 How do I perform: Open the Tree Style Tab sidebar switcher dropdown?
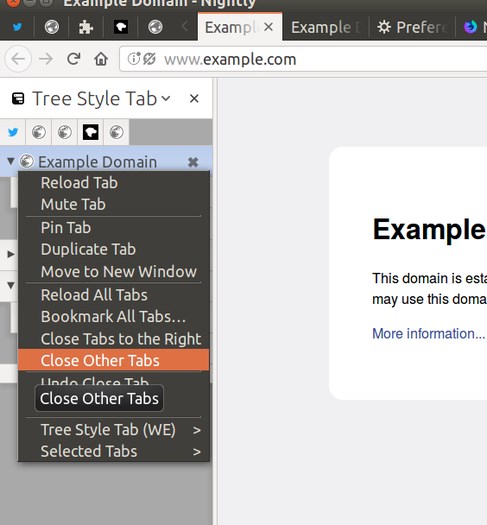point(165,99)
